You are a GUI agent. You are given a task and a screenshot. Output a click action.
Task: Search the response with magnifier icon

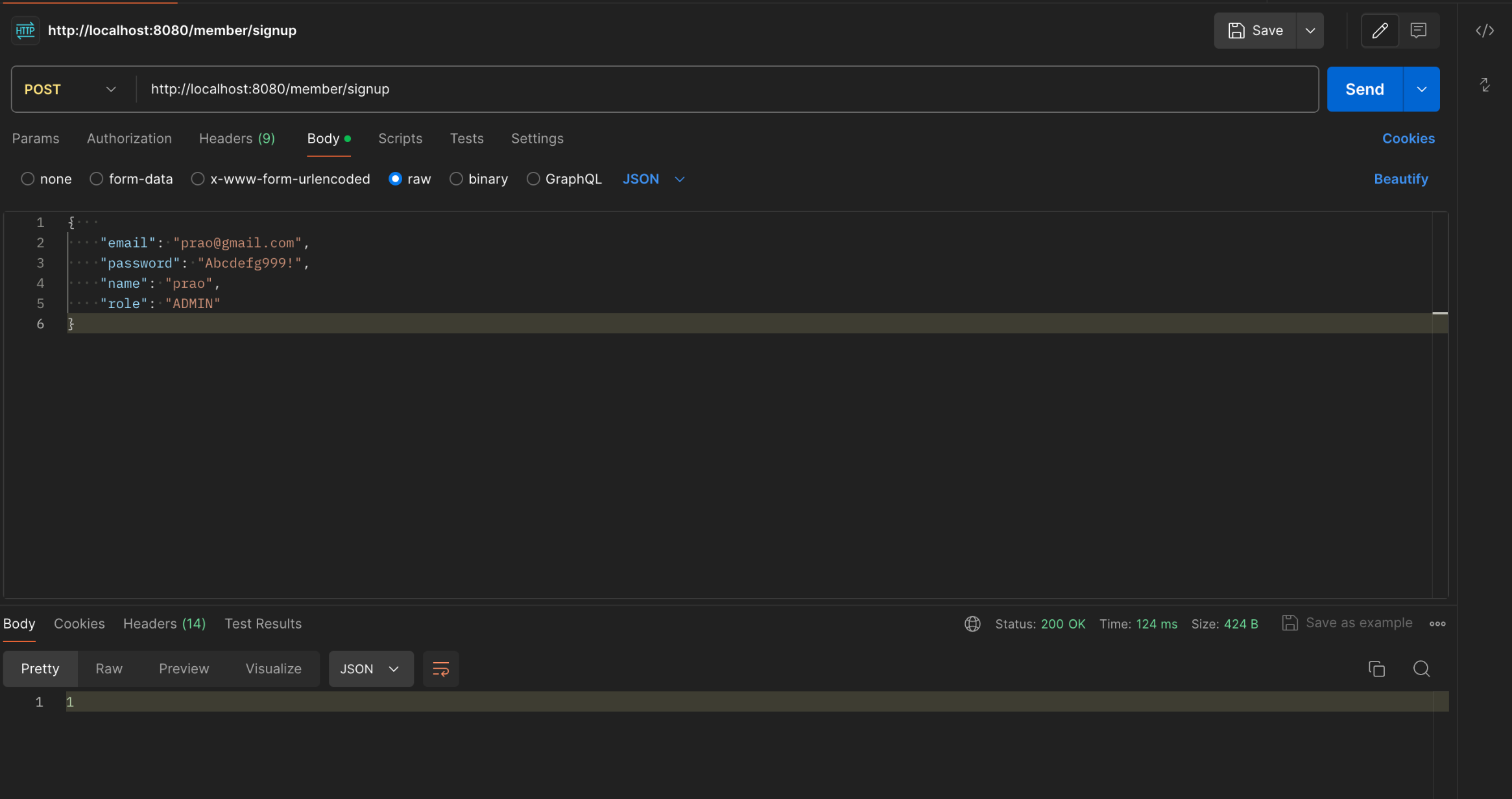[1421, 669]
